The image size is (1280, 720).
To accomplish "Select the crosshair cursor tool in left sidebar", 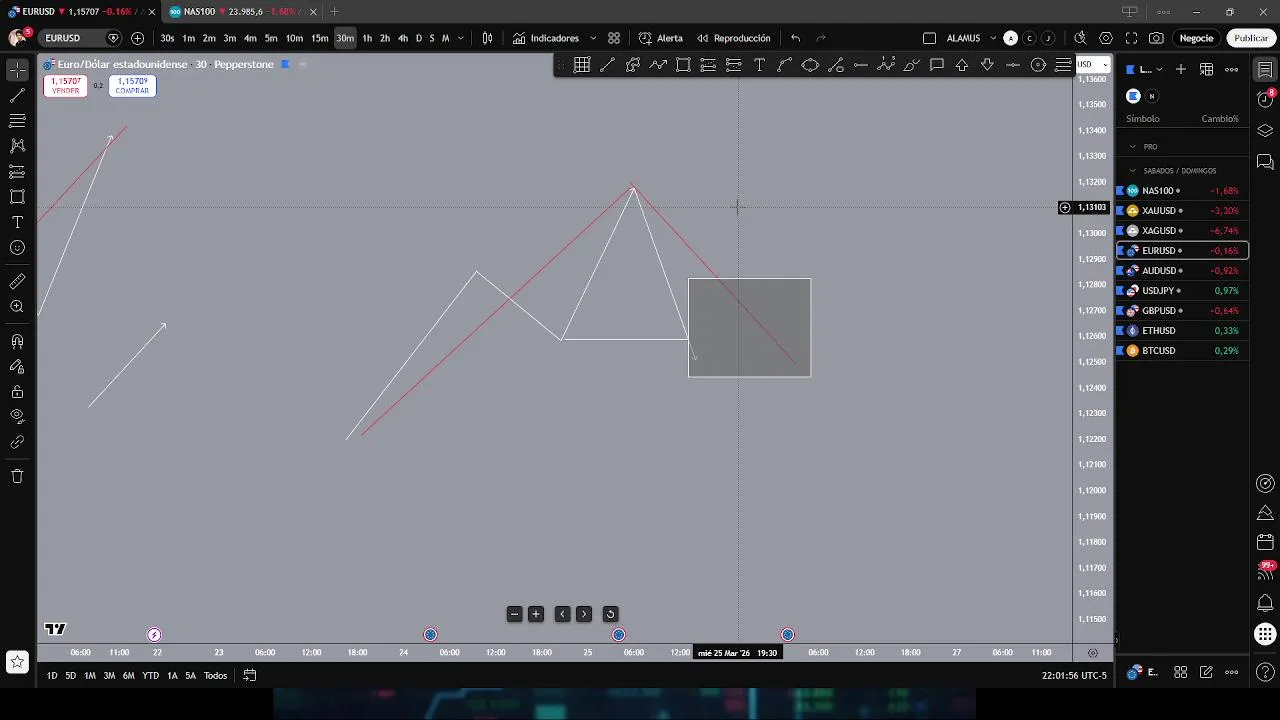I will tap(17, 70).
